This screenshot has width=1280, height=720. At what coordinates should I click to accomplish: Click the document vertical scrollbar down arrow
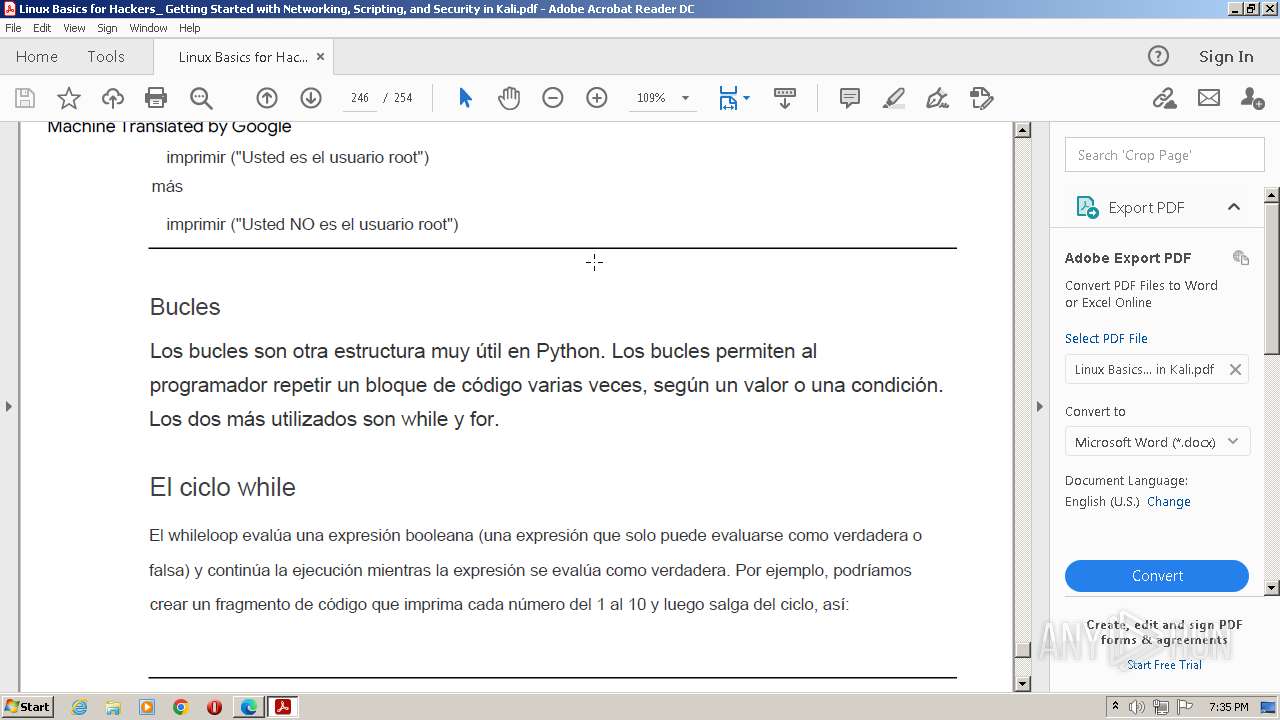[x=1022, y=684]
